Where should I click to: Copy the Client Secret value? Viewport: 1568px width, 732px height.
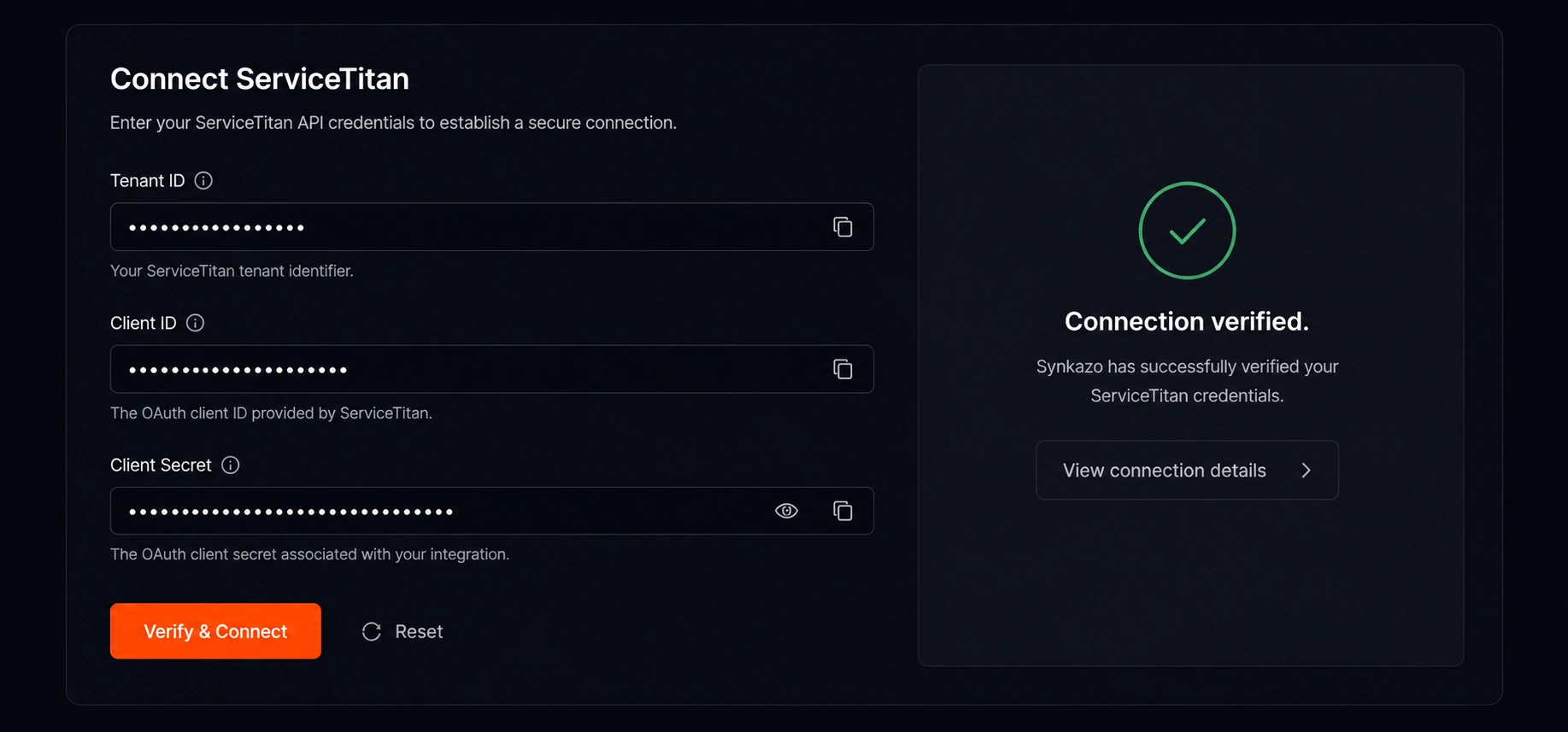pyautogui.click(x=843, y=511)
